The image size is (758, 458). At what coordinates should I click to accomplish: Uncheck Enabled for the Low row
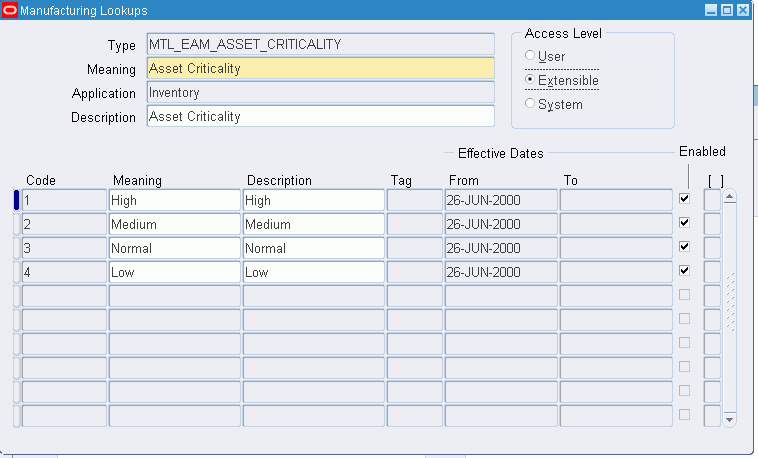(x=684, y=271)
